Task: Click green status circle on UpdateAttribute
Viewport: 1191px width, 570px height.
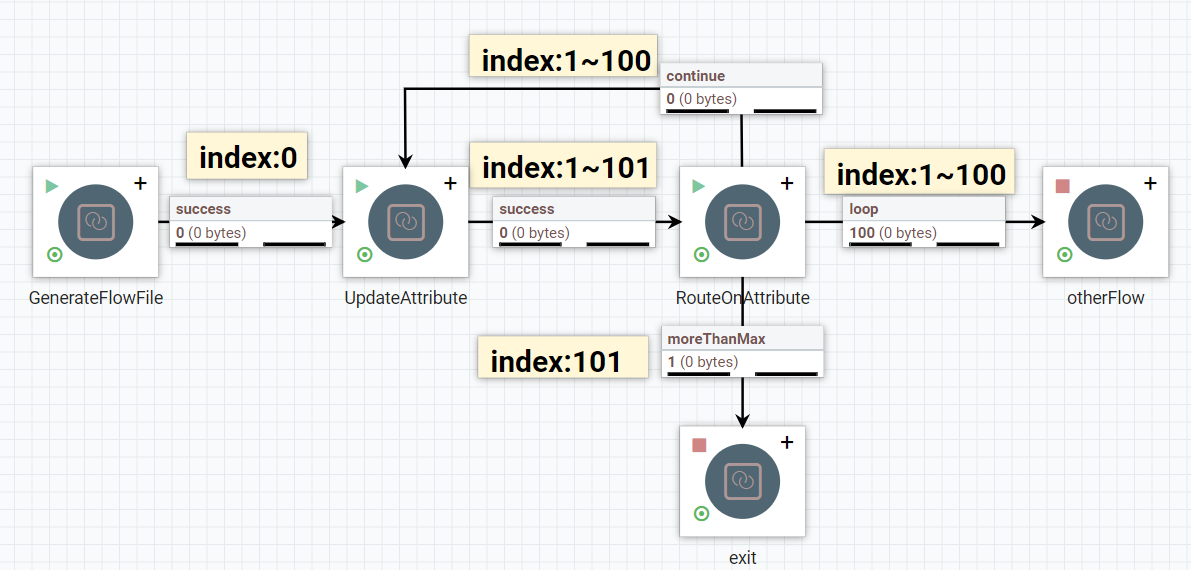Action: pos(365,255)
